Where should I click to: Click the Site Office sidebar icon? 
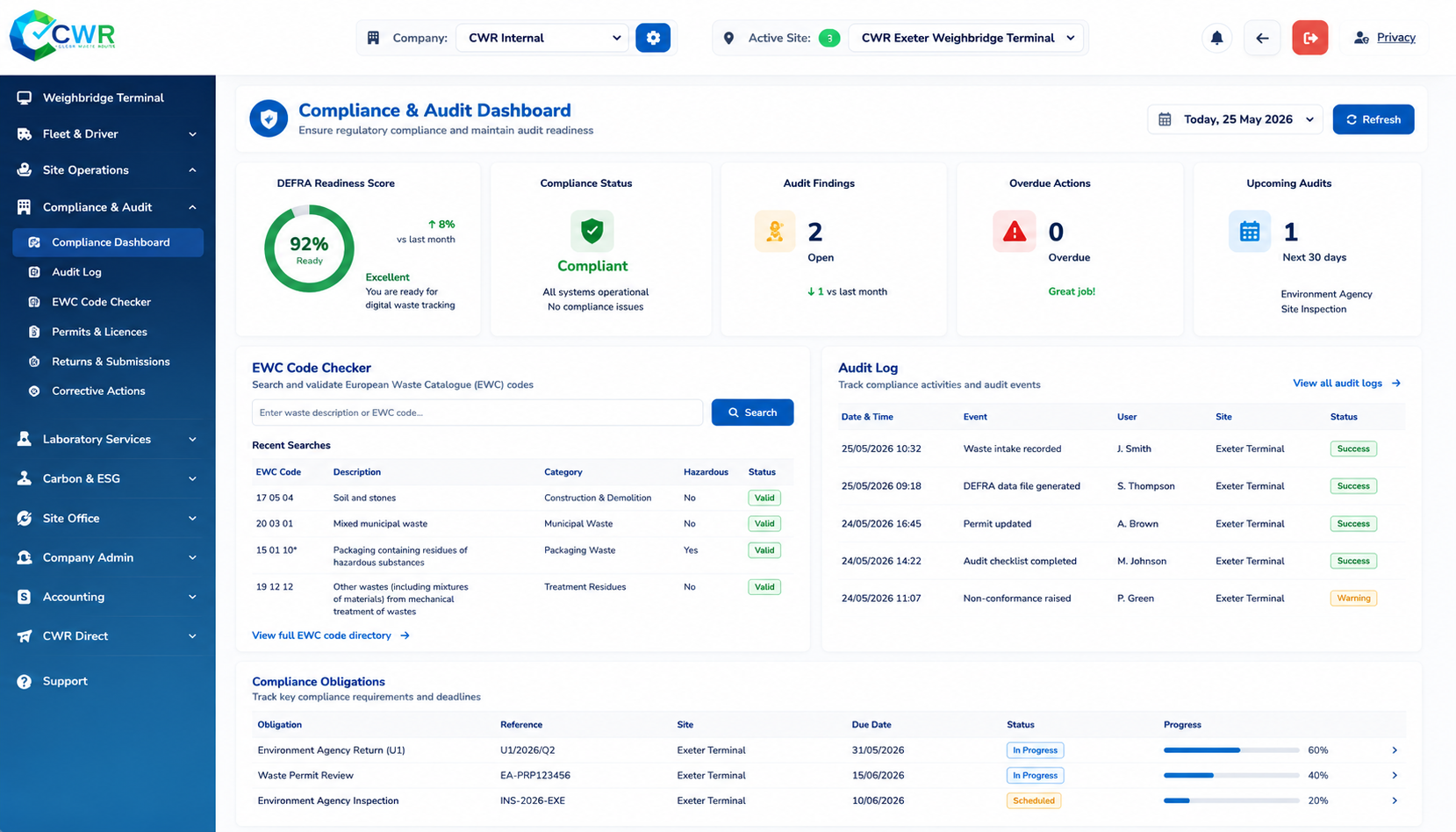pyautogui.click(x=24, y=518)
